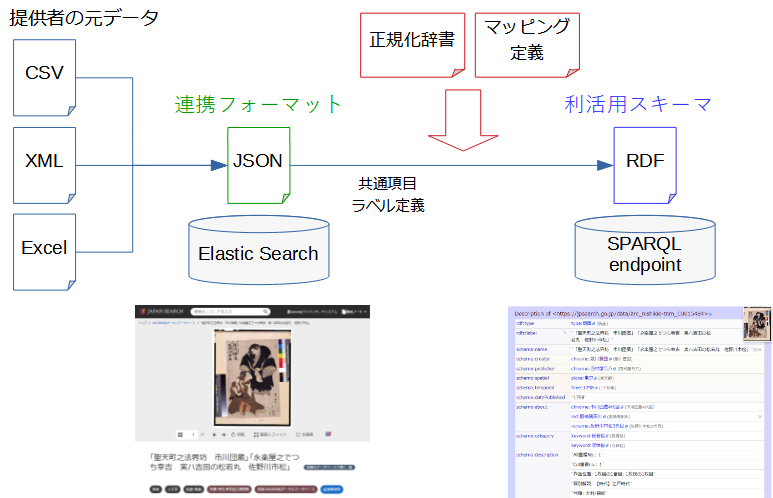The width and height of the screenshot is (773, 498).
Task: Click the magnifier icon in Japan Search box
Action: 265,312
